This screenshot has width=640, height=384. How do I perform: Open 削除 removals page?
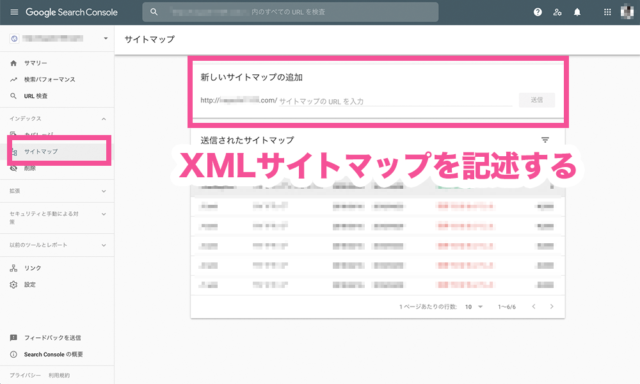point(30,168)
